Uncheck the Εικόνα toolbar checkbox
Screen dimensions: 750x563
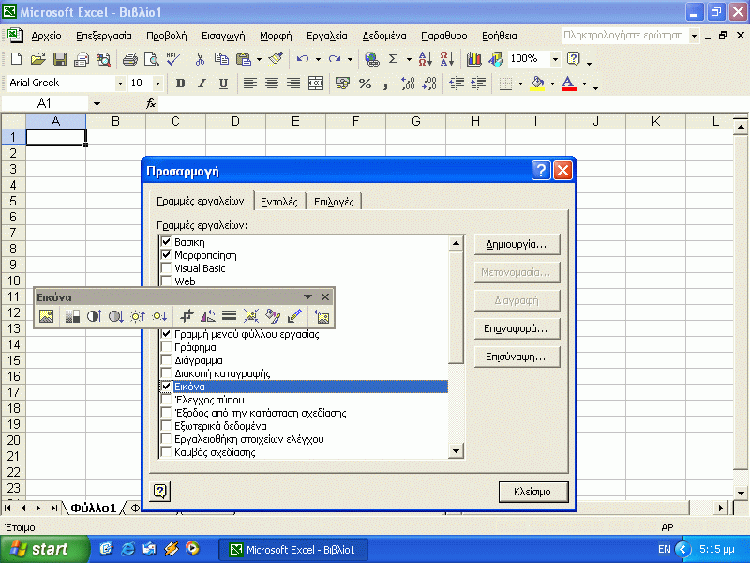point(166,386)
